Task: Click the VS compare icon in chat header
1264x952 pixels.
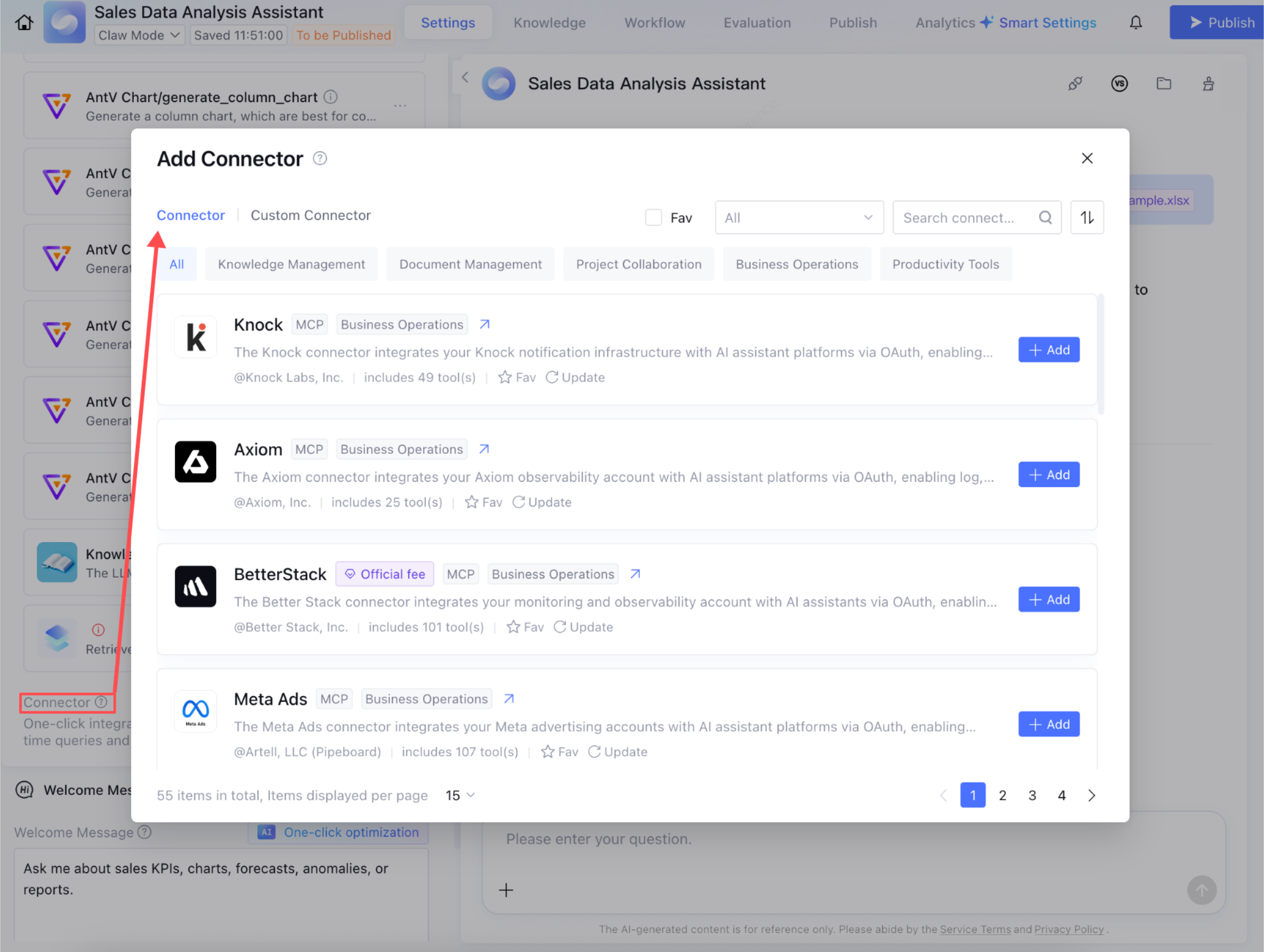Action: pyautogui.click(x=1119, y=84)
